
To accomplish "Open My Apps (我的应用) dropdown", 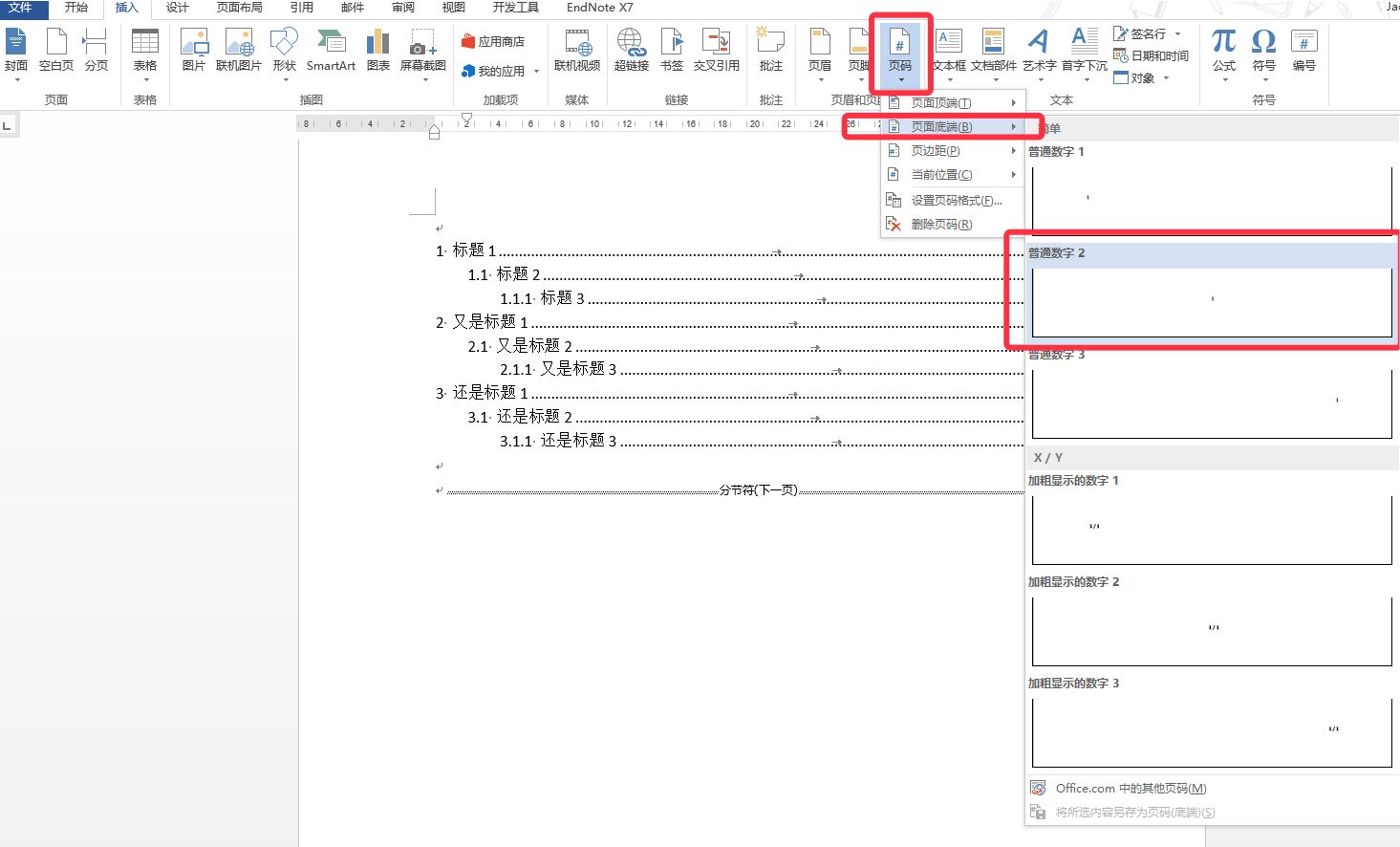I will (500, 72).
